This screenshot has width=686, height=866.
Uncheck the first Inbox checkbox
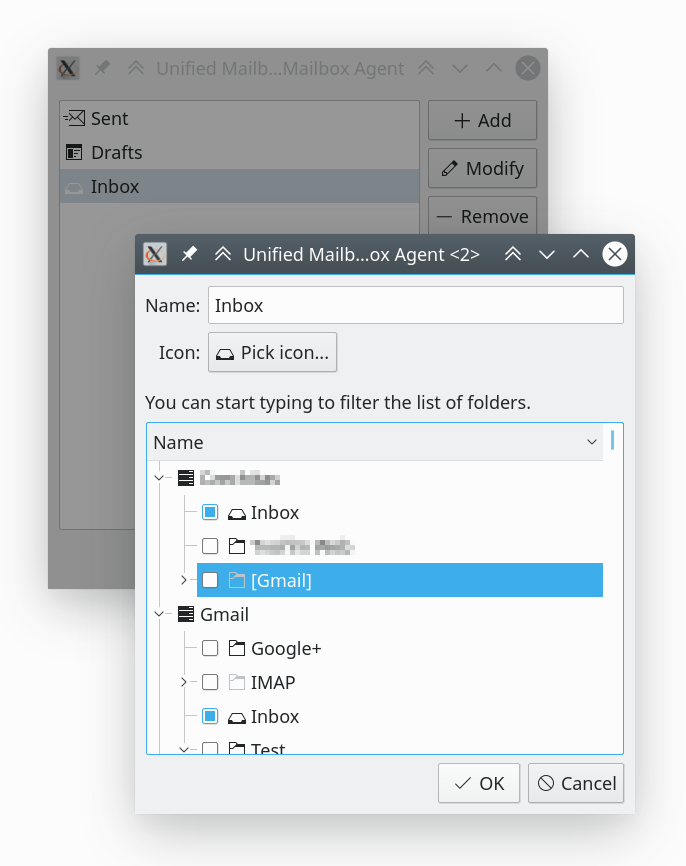click(210, 512)
